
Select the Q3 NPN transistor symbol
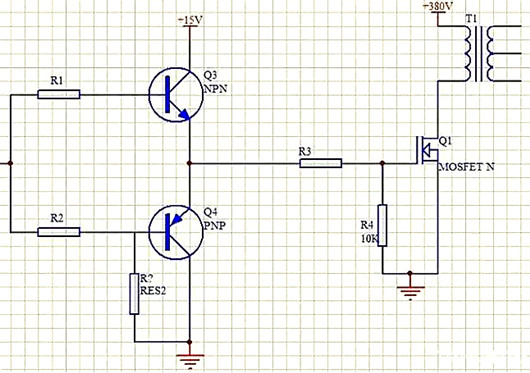coord(176,95)
